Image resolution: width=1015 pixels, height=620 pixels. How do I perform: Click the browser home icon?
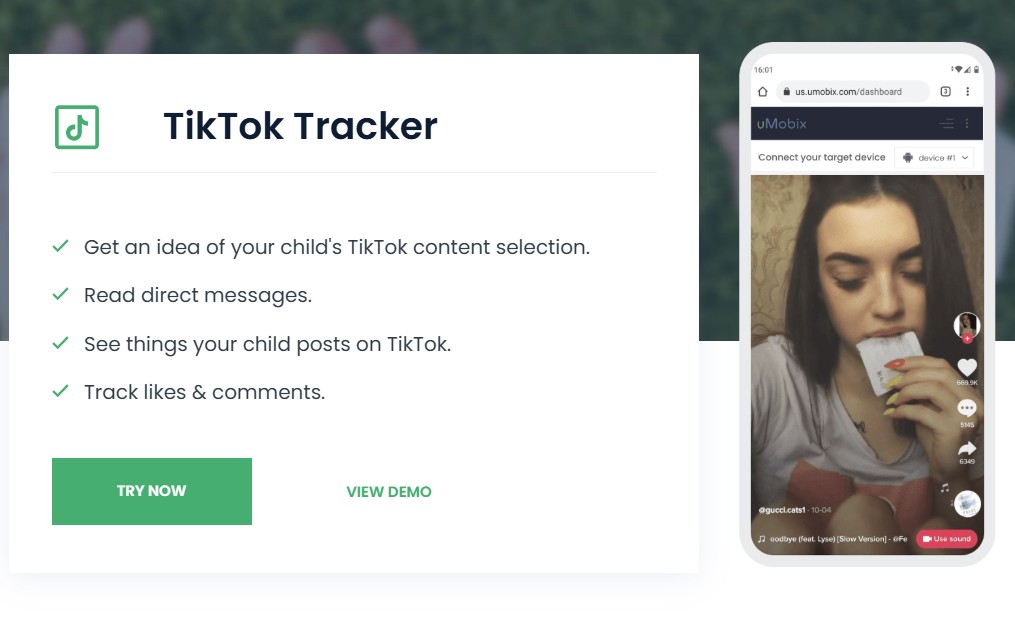763,91
